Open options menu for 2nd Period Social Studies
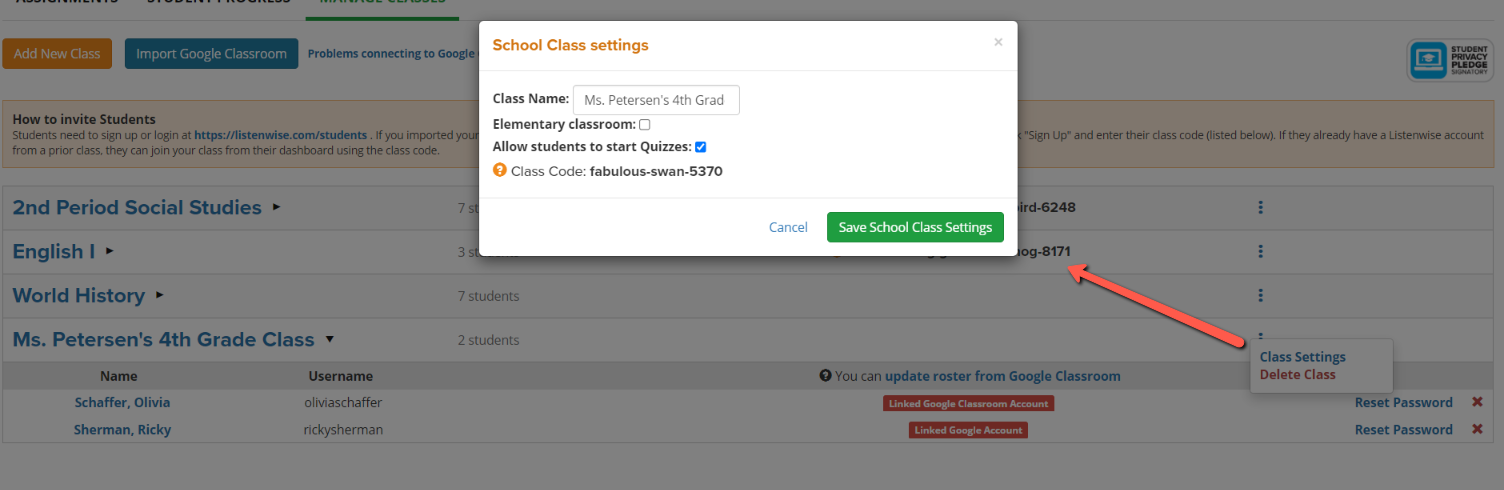 (1261, 207)
